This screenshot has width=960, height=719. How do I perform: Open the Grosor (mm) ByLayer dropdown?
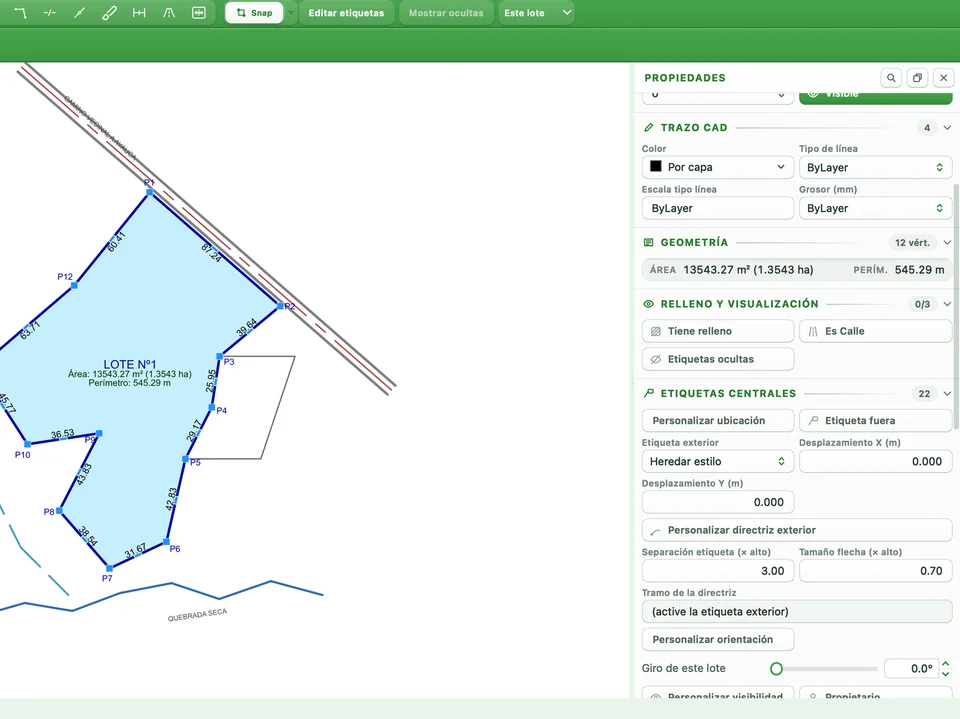[x=876, y=208]
